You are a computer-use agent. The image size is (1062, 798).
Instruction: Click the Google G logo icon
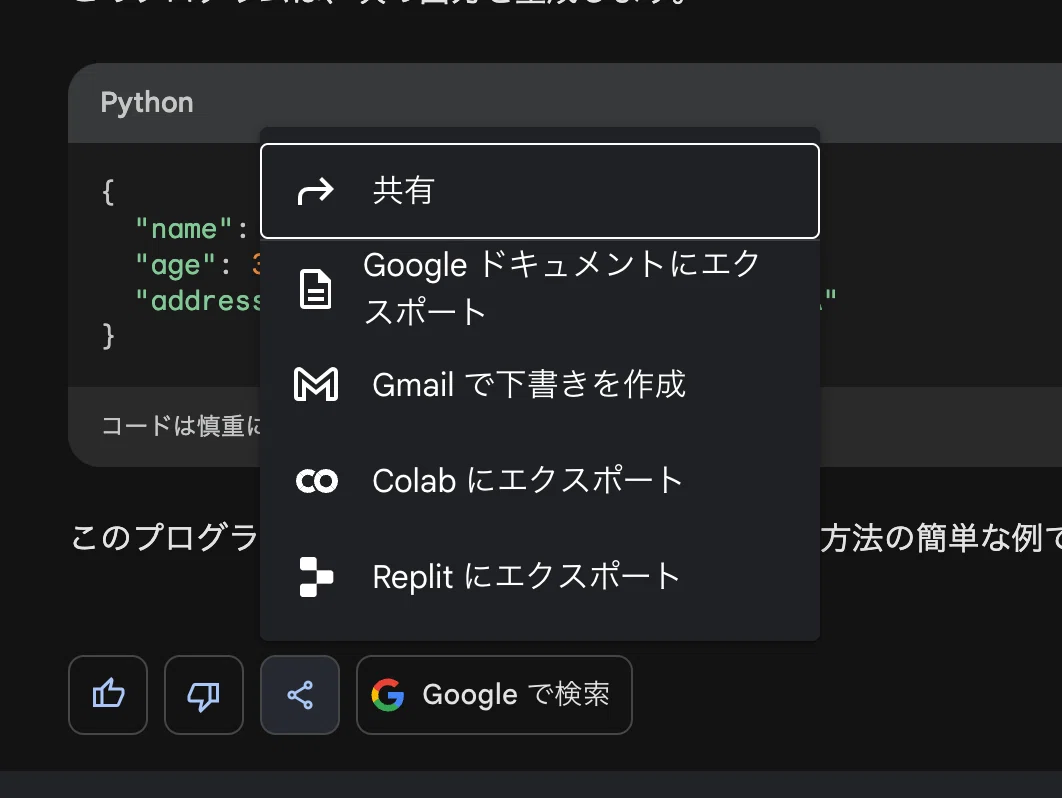pos(388,695)
